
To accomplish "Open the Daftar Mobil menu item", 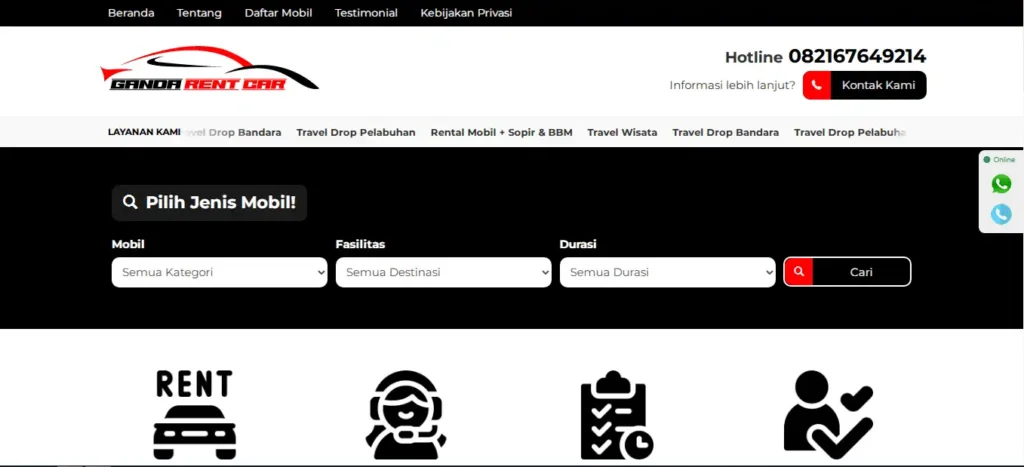I will click(x=278, y=13).
